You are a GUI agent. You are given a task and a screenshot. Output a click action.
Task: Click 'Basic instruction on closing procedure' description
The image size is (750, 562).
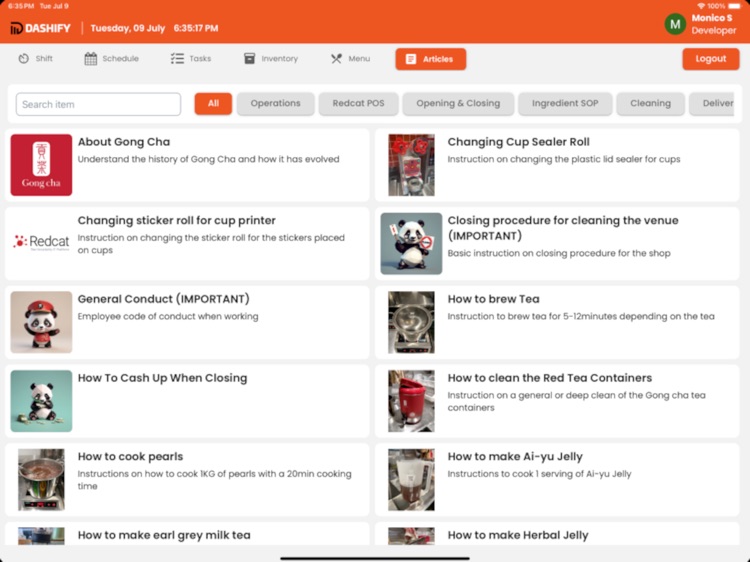point(559,253)
